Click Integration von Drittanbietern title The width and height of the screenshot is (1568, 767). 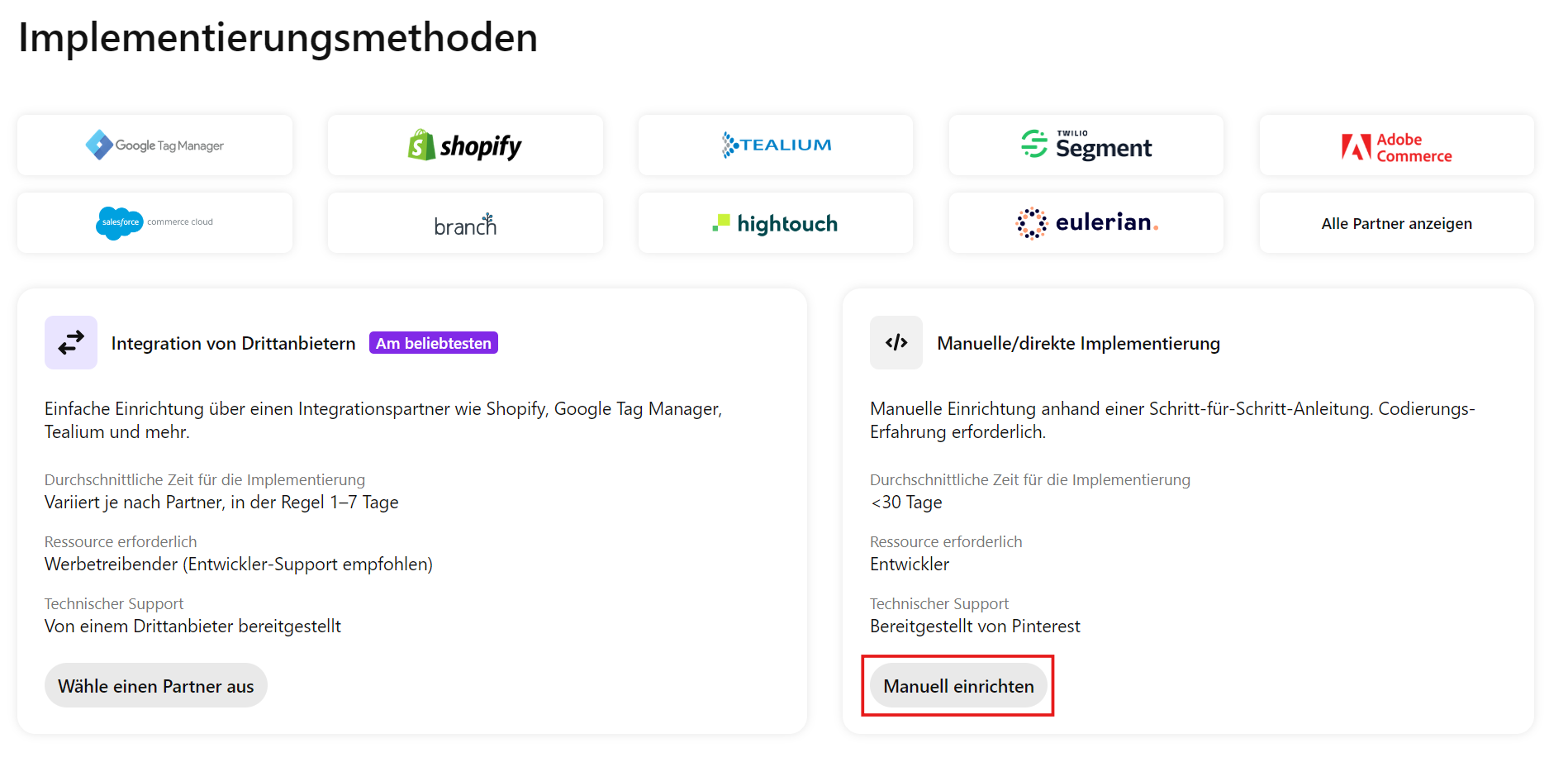pyautogui.click(x=234, y=343)
